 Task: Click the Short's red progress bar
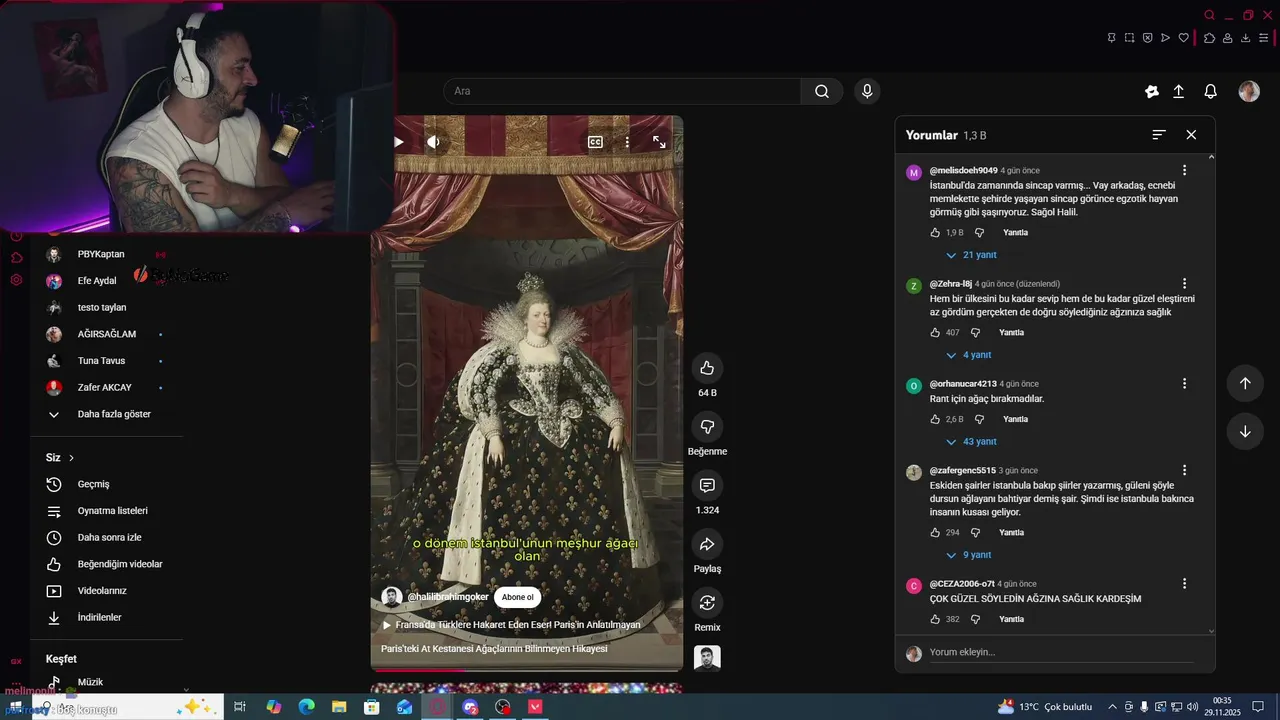(x=526, y=670)
